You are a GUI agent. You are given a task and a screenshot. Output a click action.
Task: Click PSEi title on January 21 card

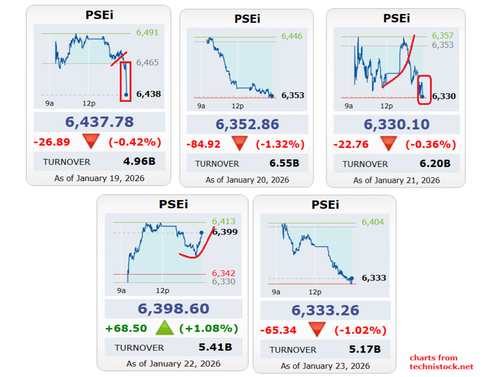click(x=396, y=18)
